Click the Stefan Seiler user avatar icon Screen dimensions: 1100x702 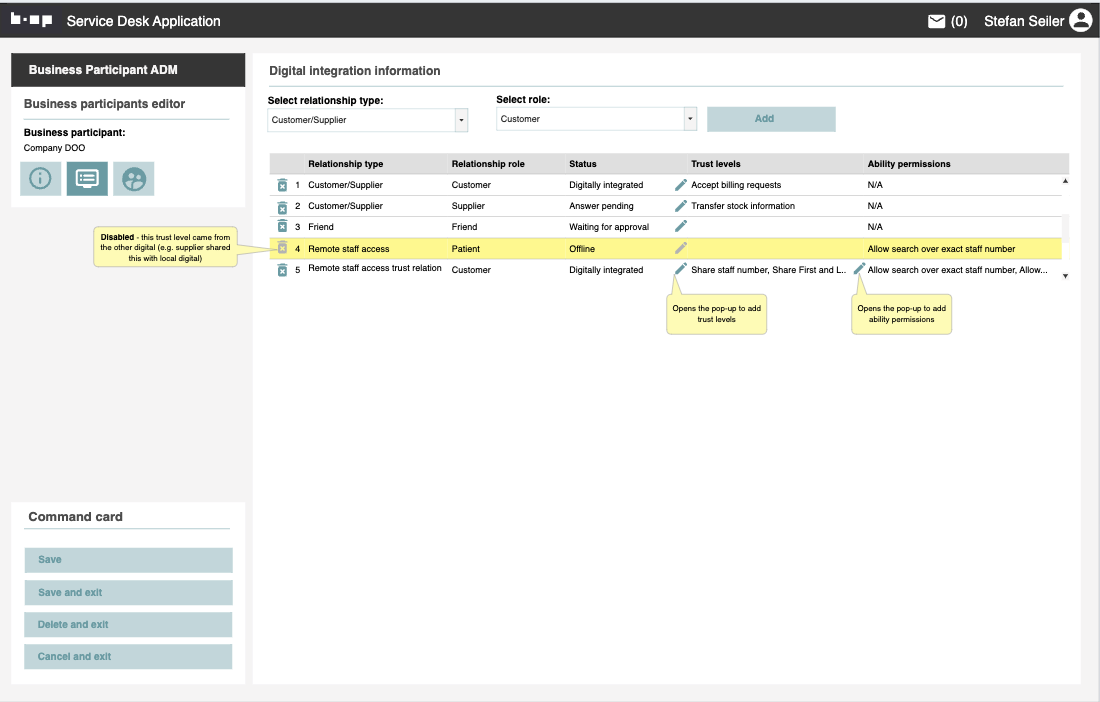coord(1080,21)
